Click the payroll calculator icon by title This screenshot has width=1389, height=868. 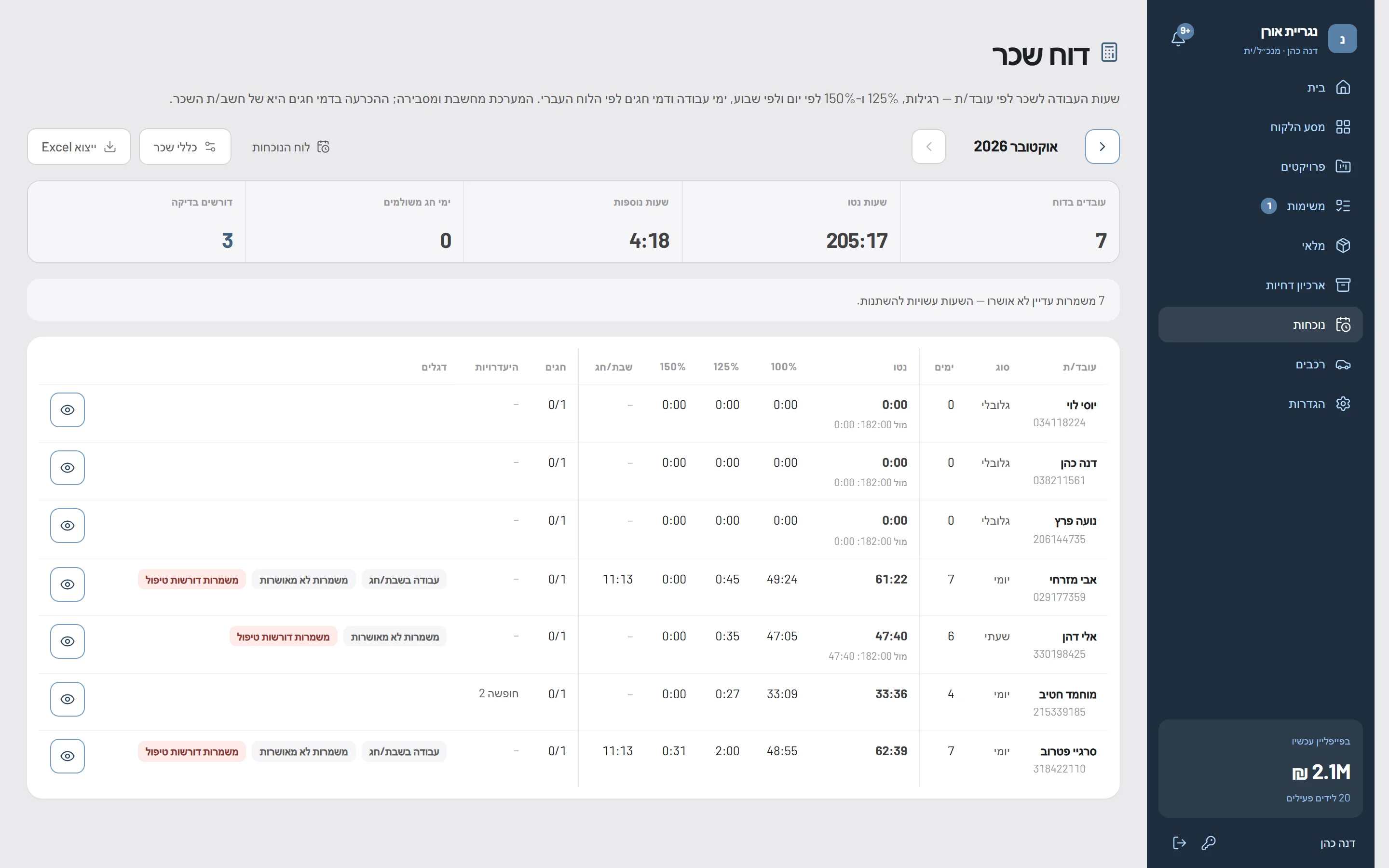pos(1109,53)
